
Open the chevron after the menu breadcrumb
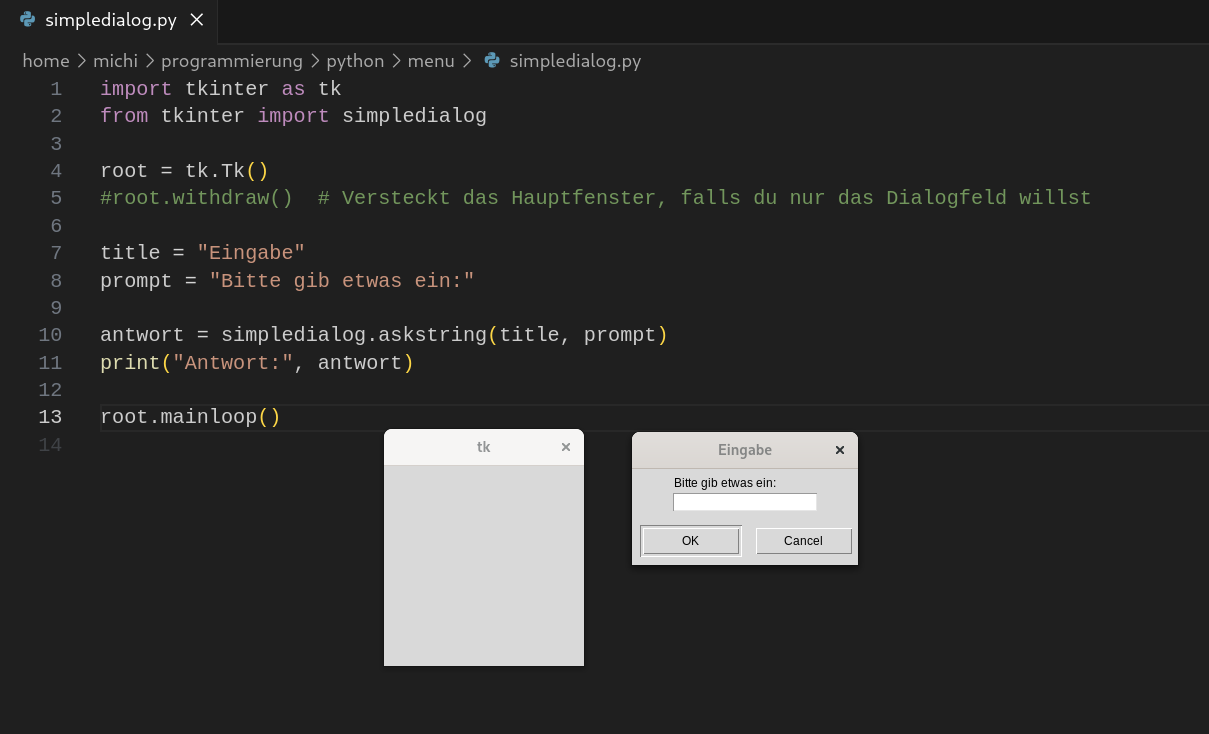pyautogui.click(x=466, y=60)
